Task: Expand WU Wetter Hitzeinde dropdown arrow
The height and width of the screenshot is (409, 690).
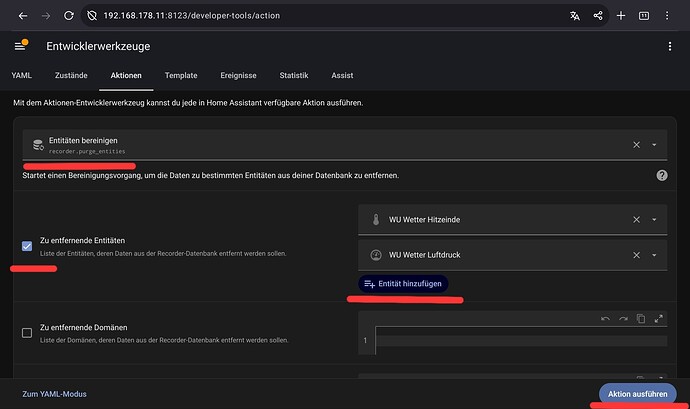Action: [654, 220]
